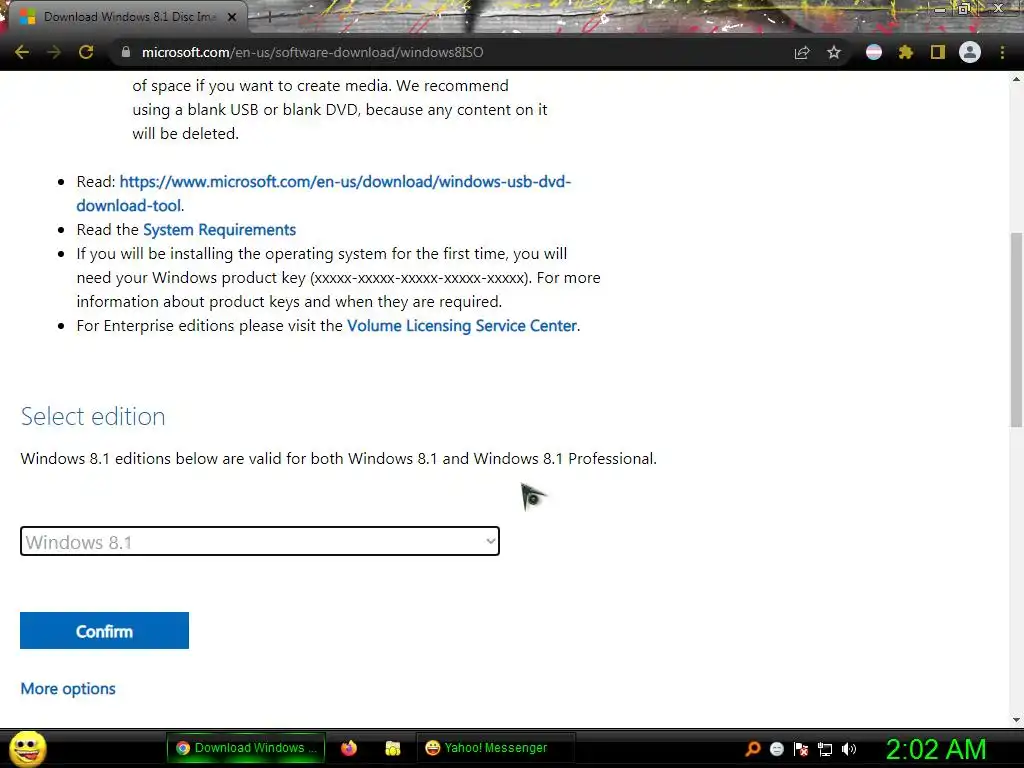Select the Download Windows 8.1 Disc Image tab
Image resolution: width=1024 pixels, height=768 pixels.
(x=127, y=17)
